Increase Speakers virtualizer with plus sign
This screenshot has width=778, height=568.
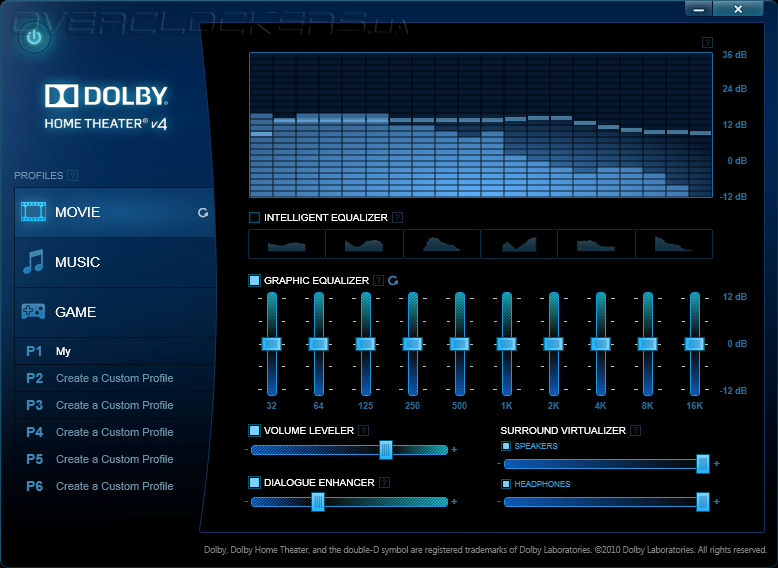pos(716,463)
